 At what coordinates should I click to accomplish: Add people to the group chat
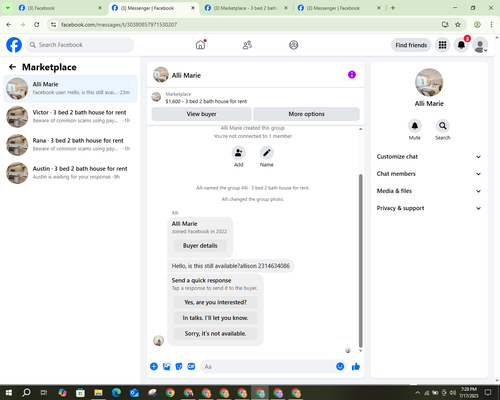tap(239, 153)
